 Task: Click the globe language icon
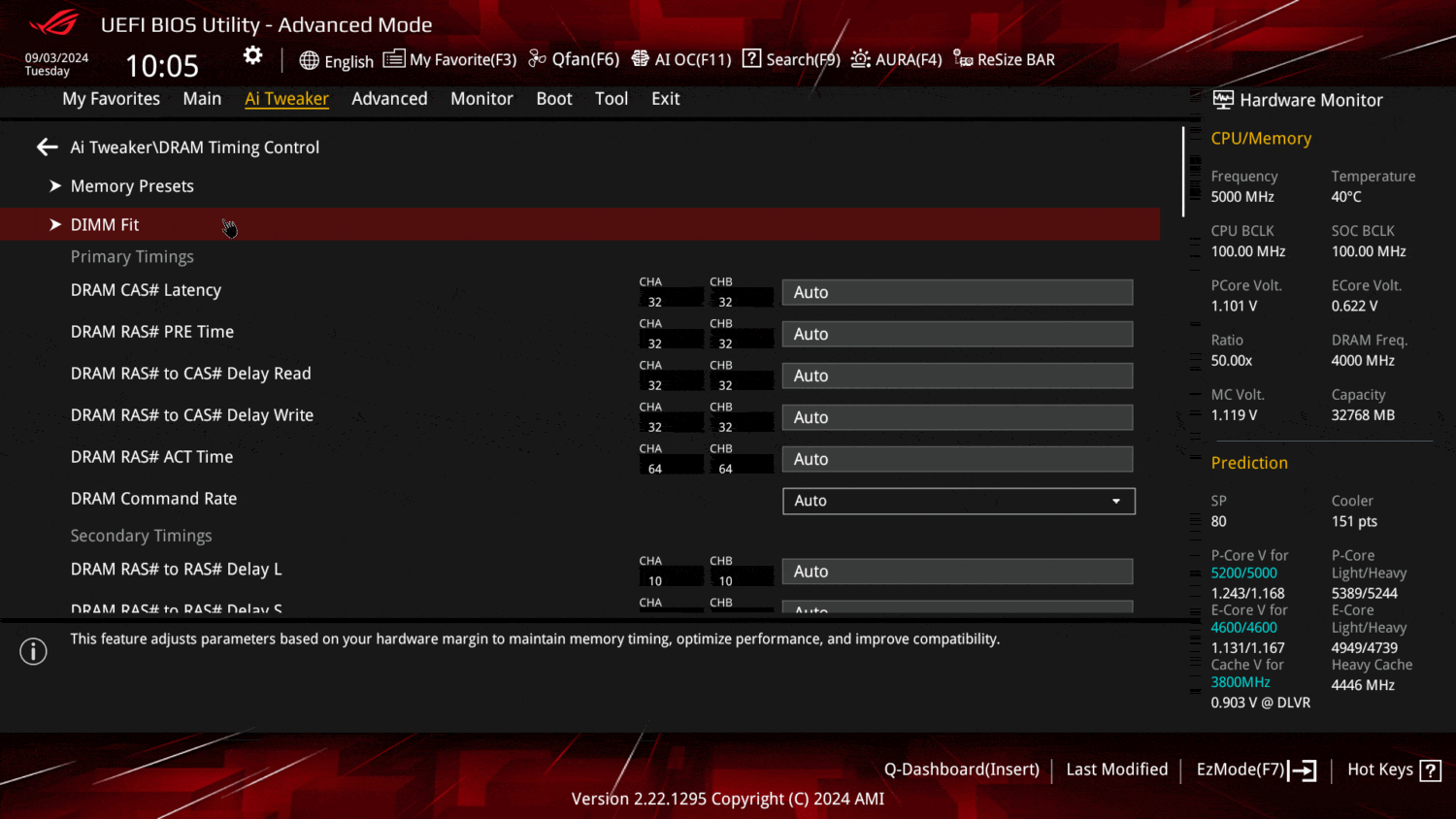309,60
